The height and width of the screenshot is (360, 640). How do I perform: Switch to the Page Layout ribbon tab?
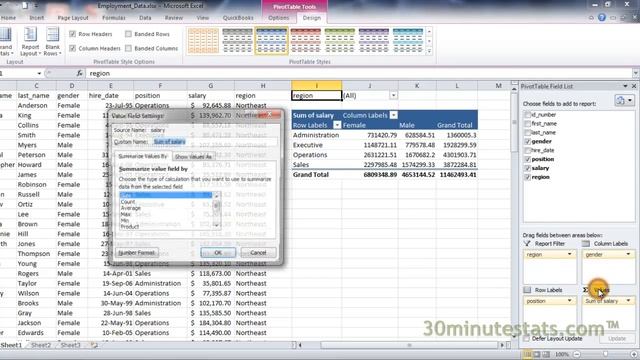coord(73,18)
